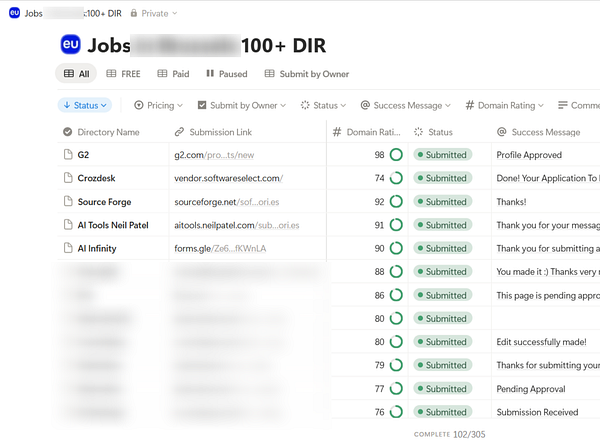Click the page icon in the Source Forge row
This screenshot has width=600, height=448.
[68, 201]
